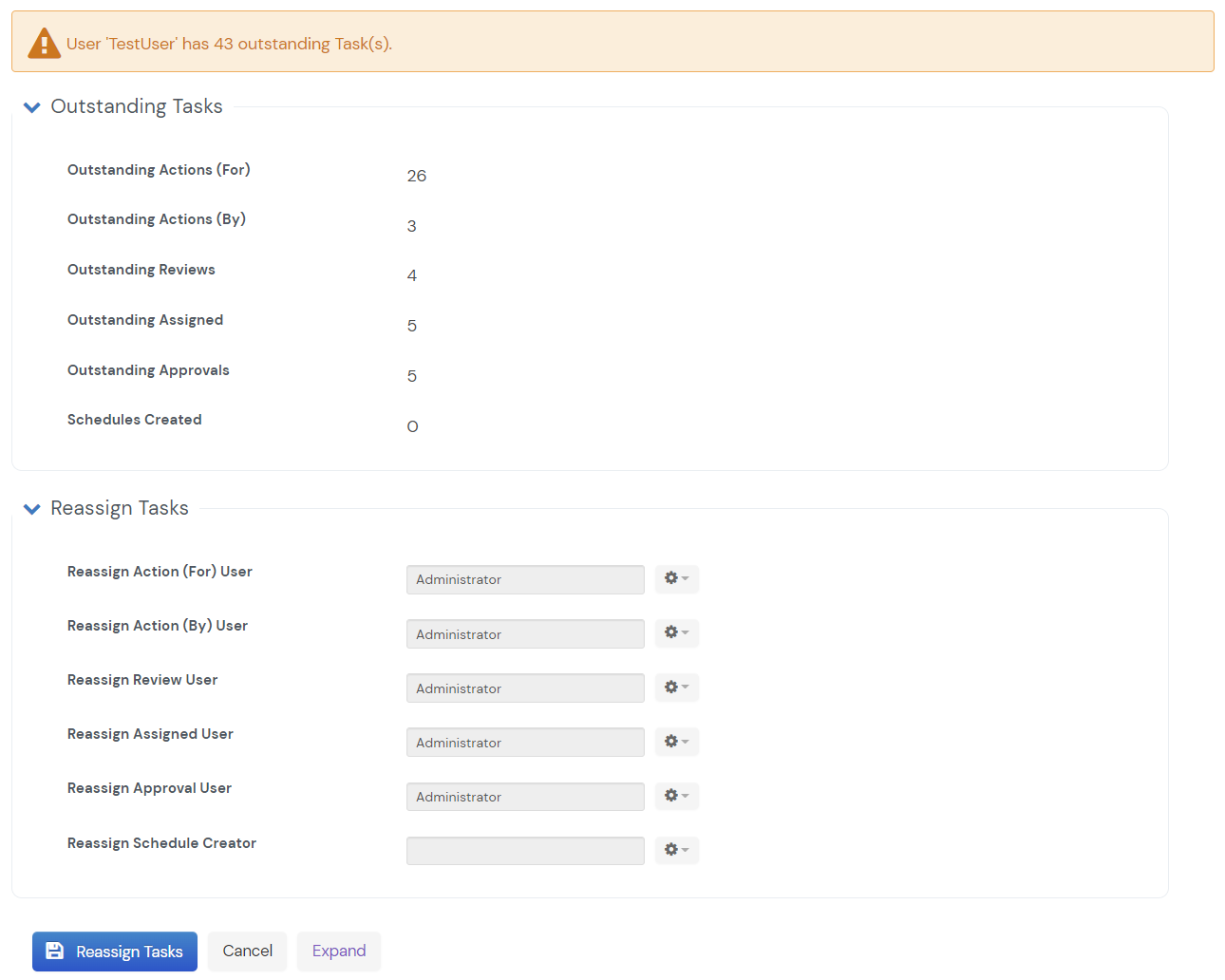Open gear menu for Reassign Assigned User
Screen dimensions: 1225x980
pyautogui.click(x=676, y=741)
